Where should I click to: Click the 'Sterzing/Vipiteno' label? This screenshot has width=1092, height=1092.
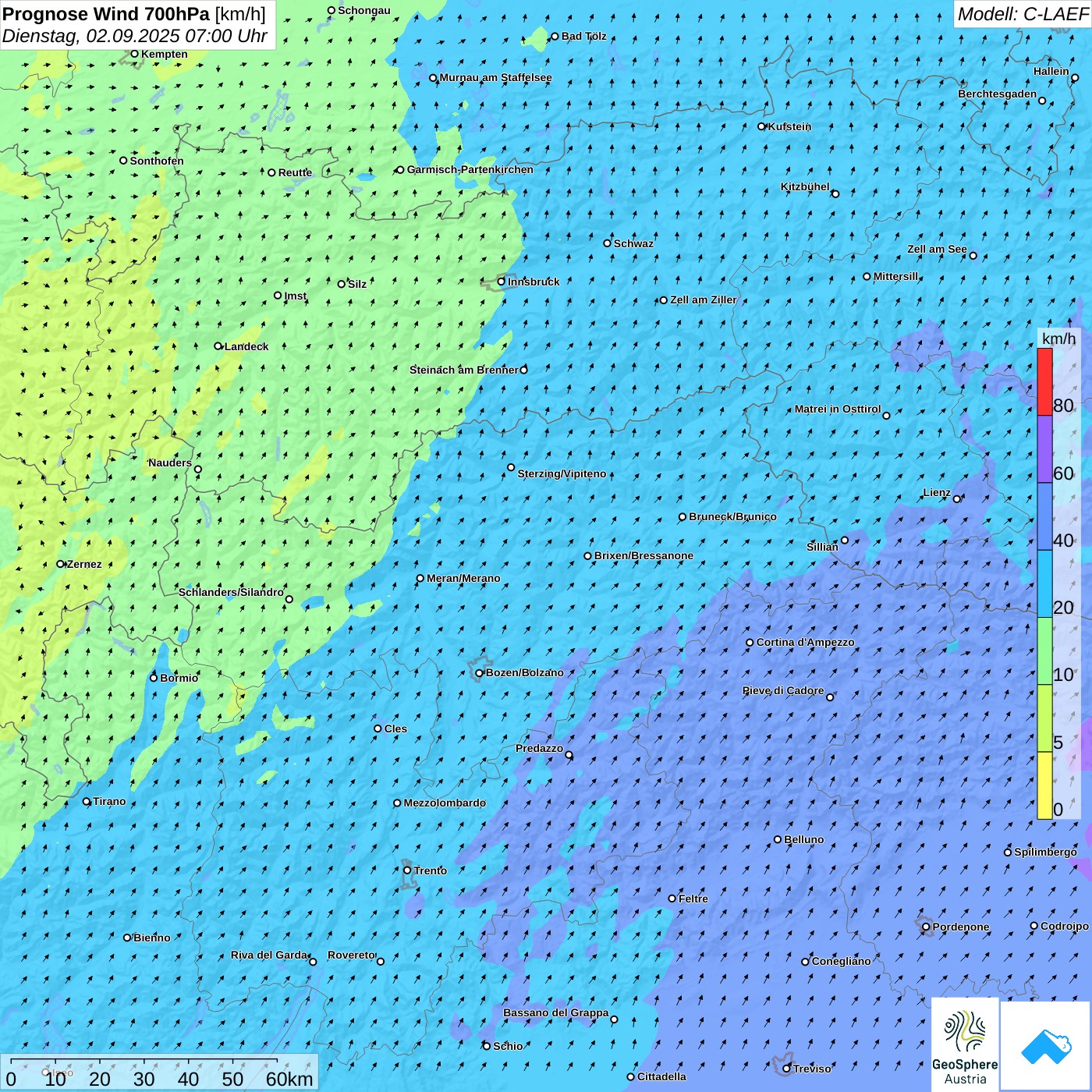[562, 474]
